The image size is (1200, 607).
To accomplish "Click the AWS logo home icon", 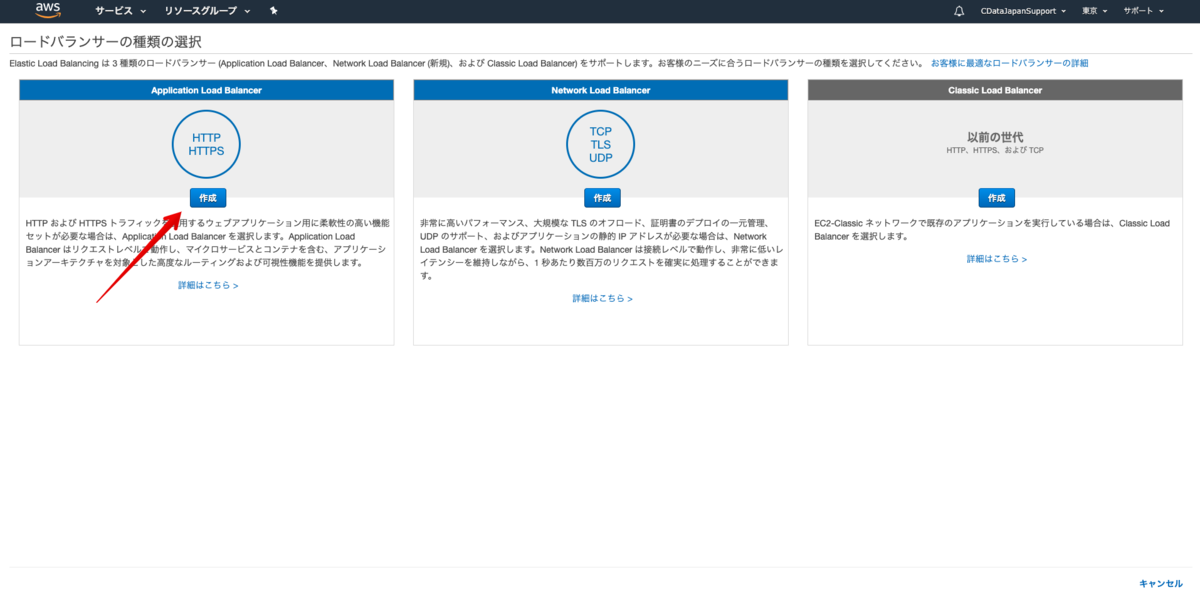I will coord(48,10).
